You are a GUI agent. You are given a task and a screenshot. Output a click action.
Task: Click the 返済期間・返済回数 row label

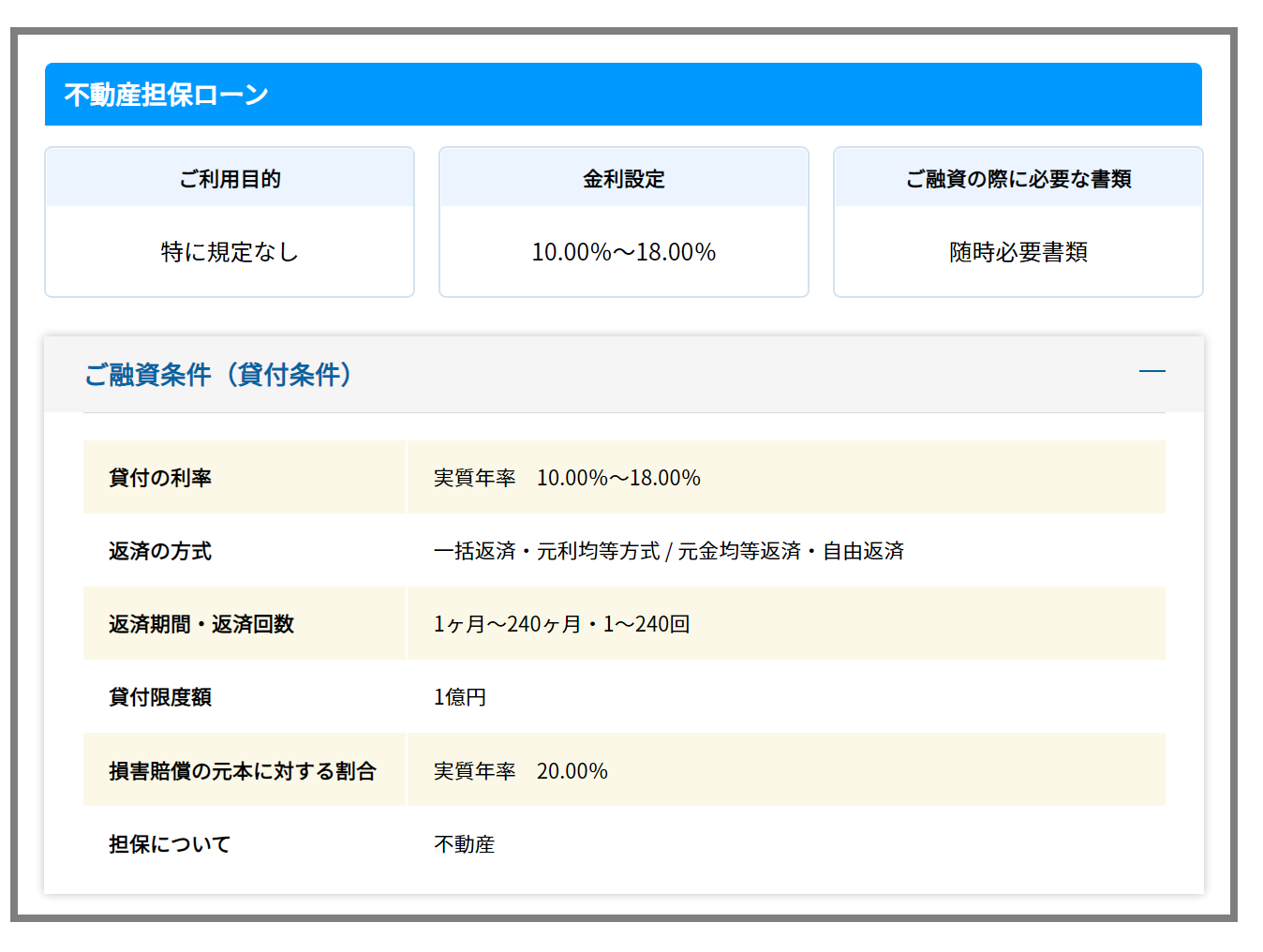tap(201, 624)
